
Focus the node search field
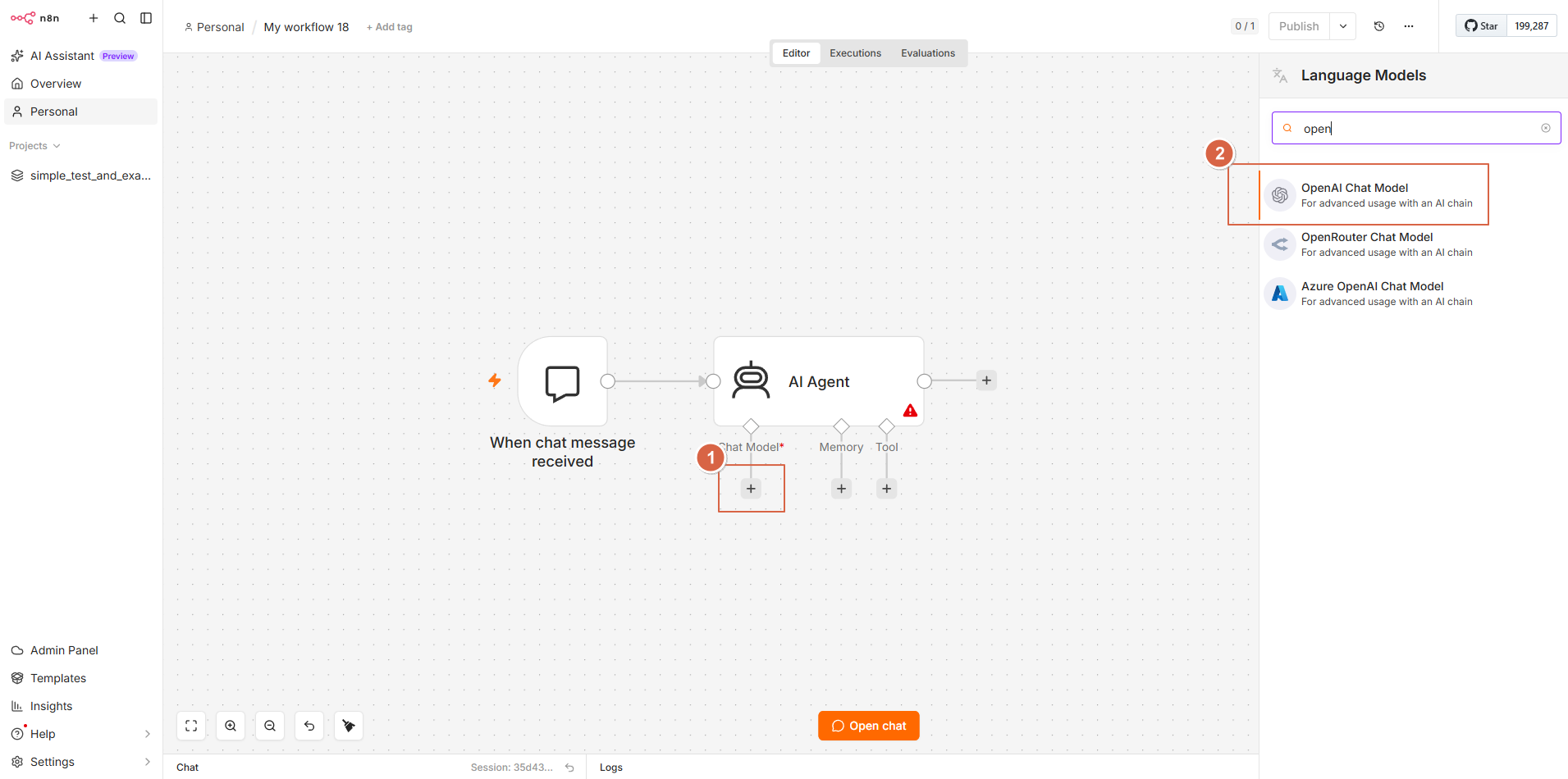click(1416, 128)
